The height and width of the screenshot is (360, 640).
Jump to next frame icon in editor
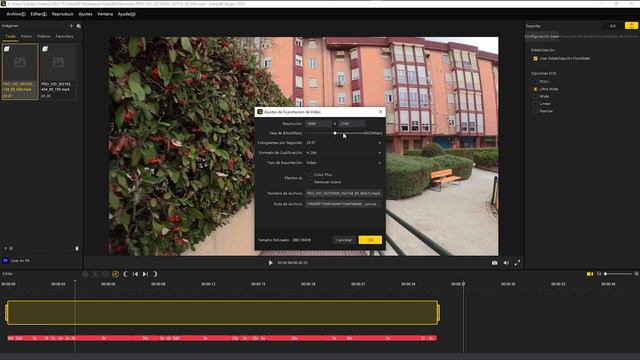(145, 274)
